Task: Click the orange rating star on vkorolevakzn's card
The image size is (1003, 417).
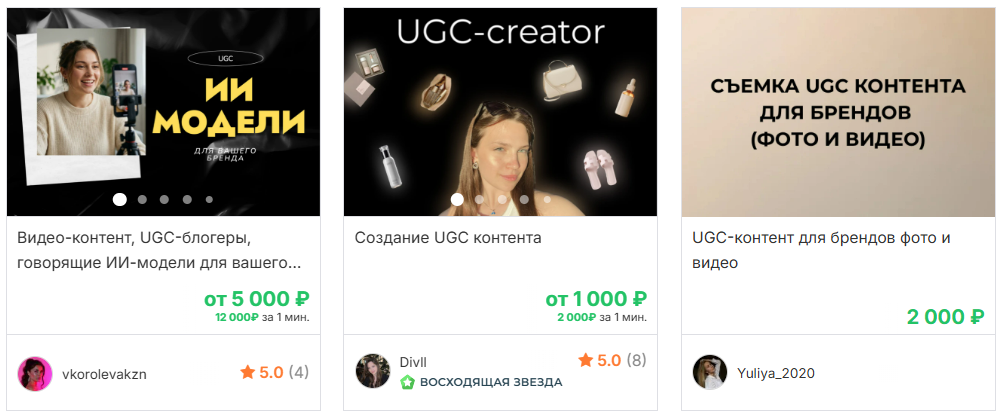Action: click(x=247, y=373)
